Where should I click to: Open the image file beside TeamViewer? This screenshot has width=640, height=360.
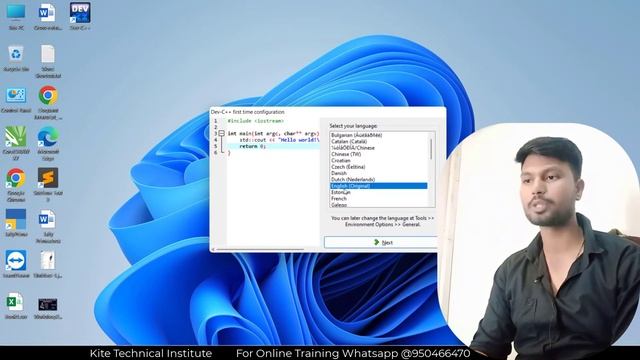tap(48, 264)
